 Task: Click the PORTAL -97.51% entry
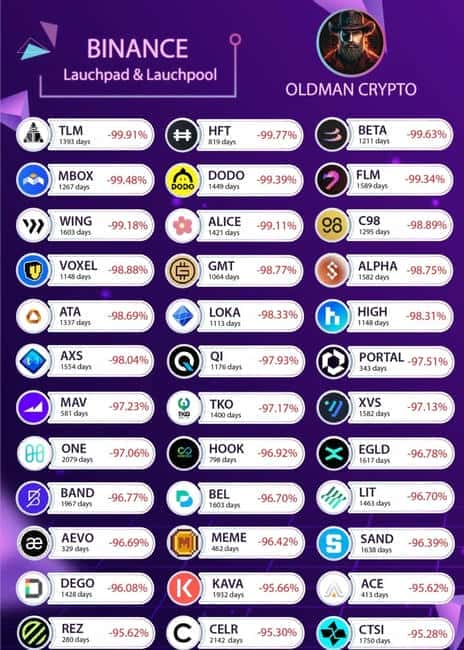(x=385, y=361)
